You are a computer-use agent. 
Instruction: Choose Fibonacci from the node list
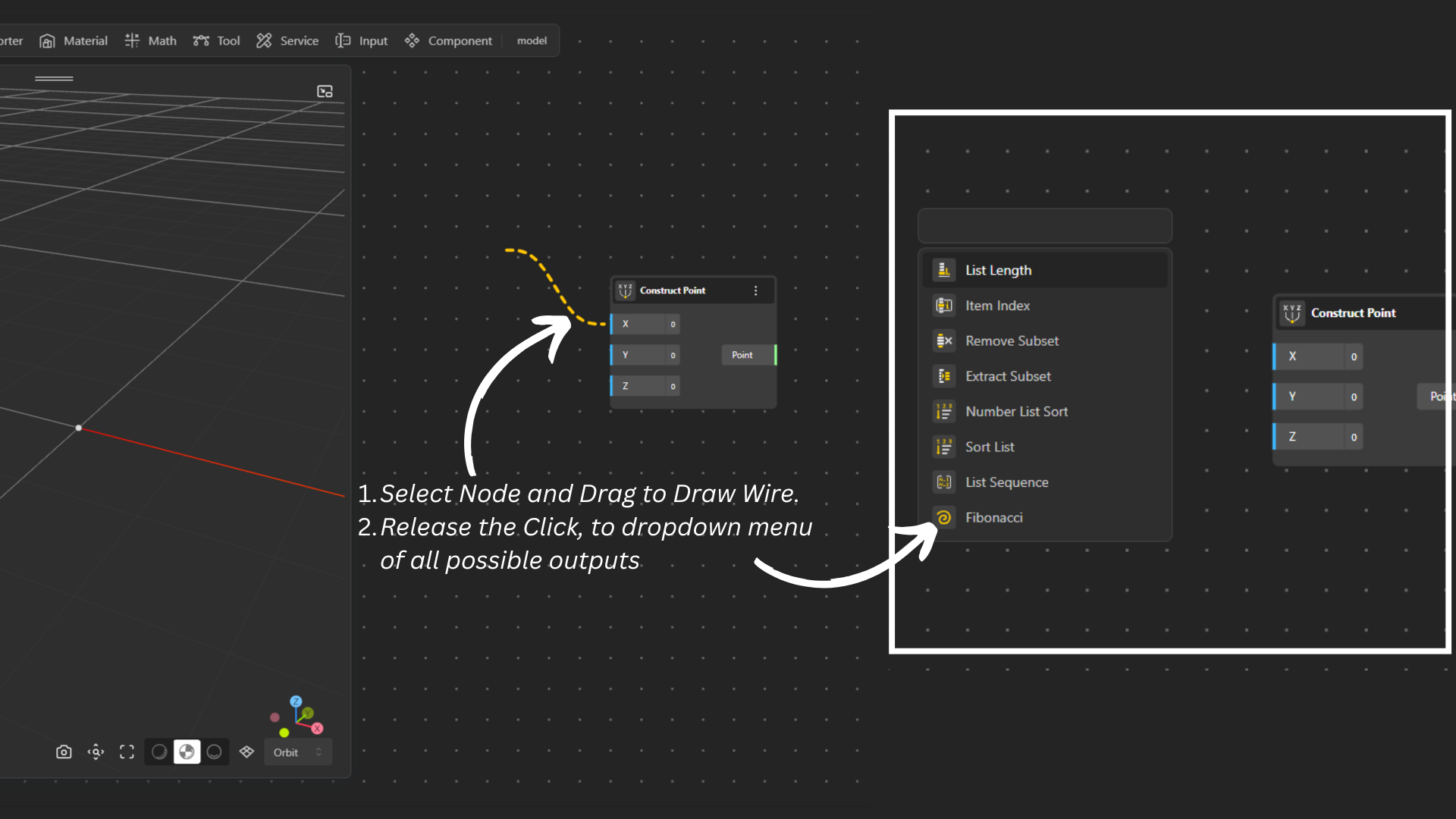coord(993,517)
